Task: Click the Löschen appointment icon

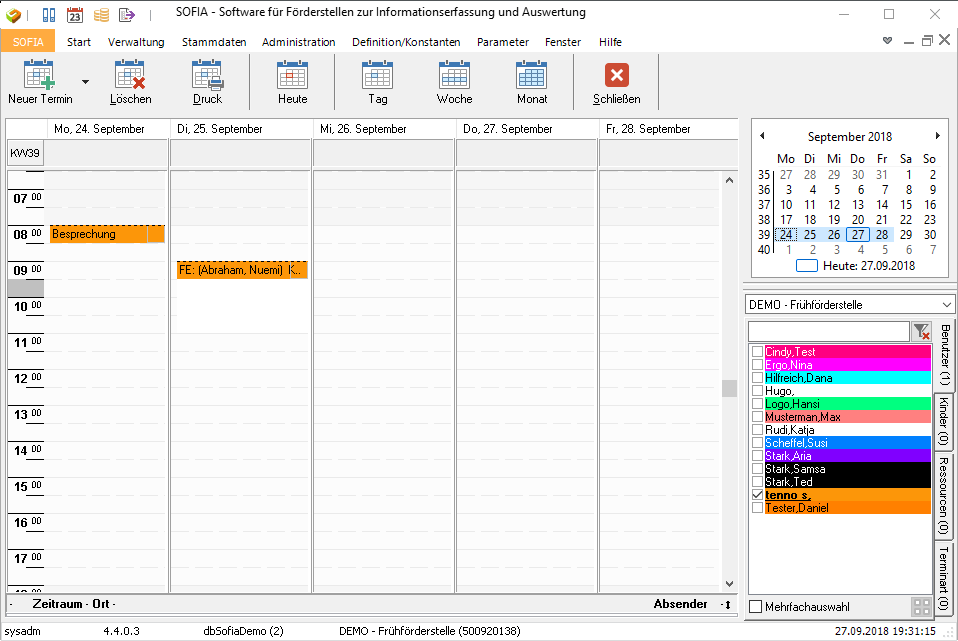Action: pyautogui.click(x=130, y=76)
